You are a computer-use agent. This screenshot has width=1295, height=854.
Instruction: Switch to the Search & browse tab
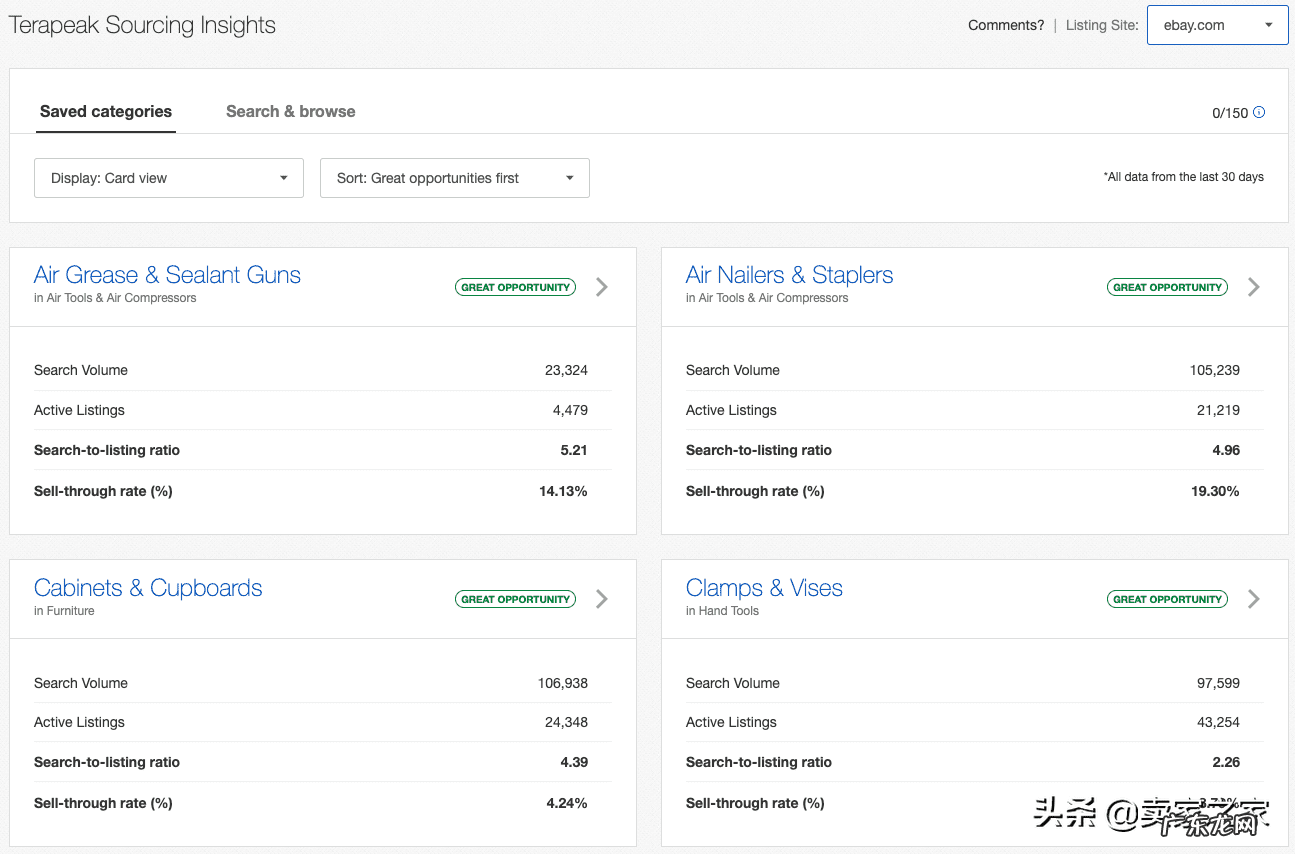[290, 112]
